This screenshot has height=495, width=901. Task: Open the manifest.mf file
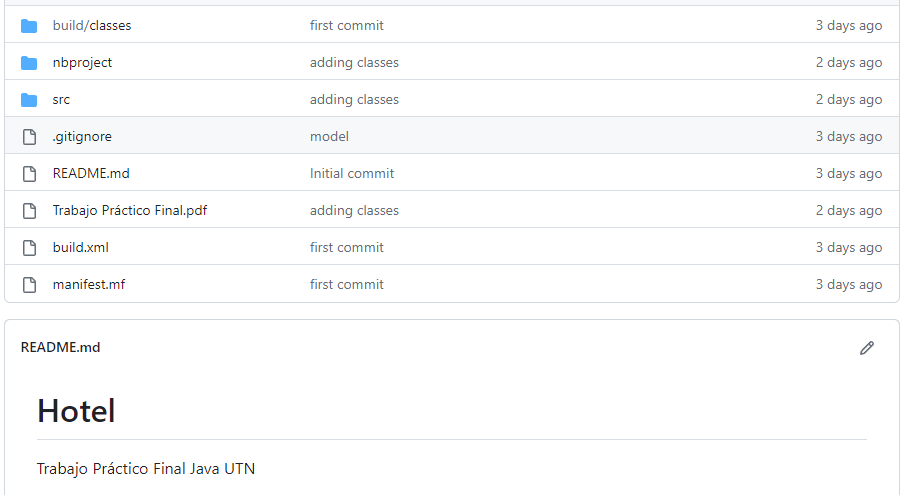[89, 285]
